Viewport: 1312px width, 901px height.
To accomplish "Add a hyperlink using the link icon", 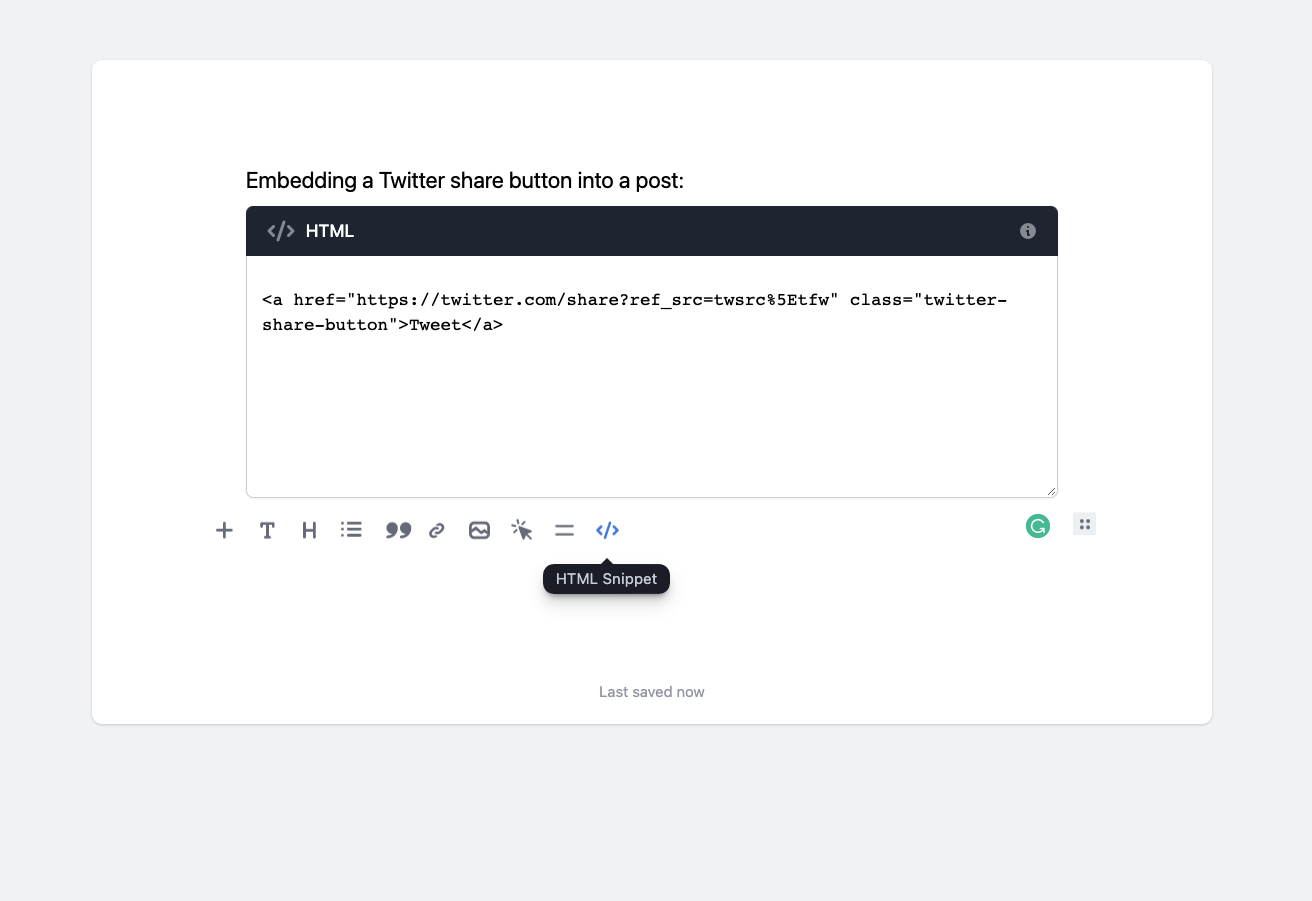I will pyautogui.click(x=436, y=530).
